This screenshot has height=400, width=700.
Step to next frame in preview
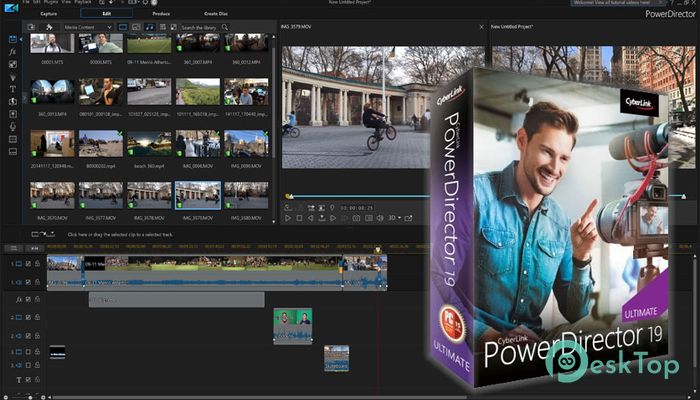pos(333,218)
